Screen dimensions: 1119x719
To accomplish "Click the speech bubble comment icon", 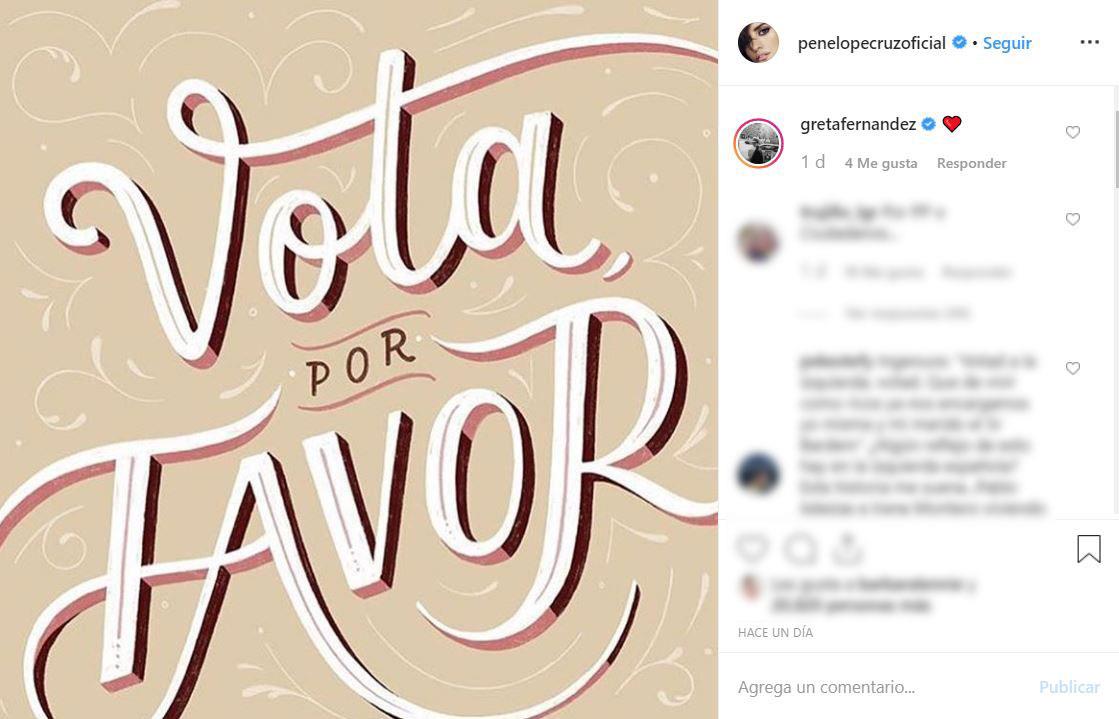I will tap(800, 549).
